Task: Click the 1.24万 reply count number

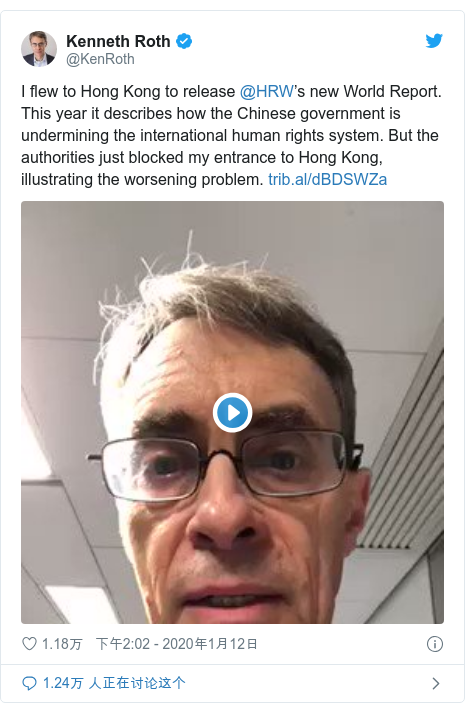Action: pyautogui.click(x=63, y=683)
